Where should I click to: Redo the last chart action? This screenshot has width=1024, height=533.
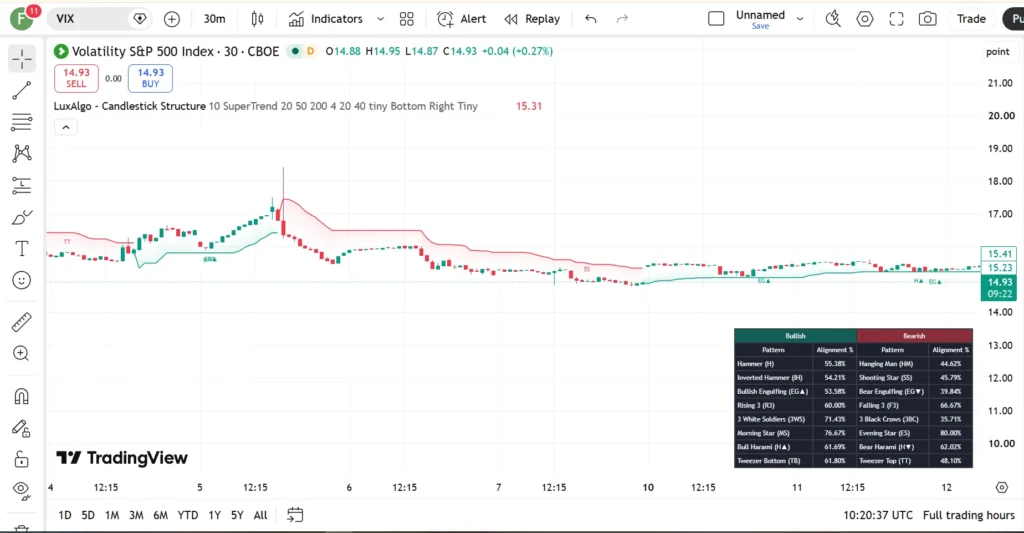pos(622,19)
